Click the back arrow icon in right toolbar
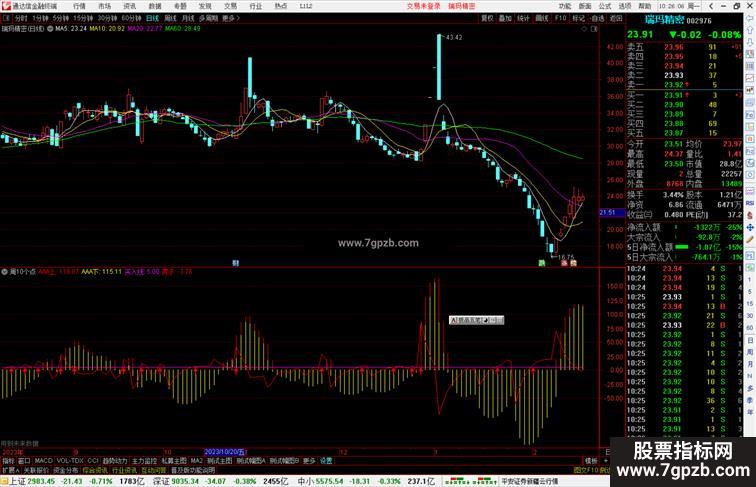Viewport: 756px width, 487px height. [750, 18]
